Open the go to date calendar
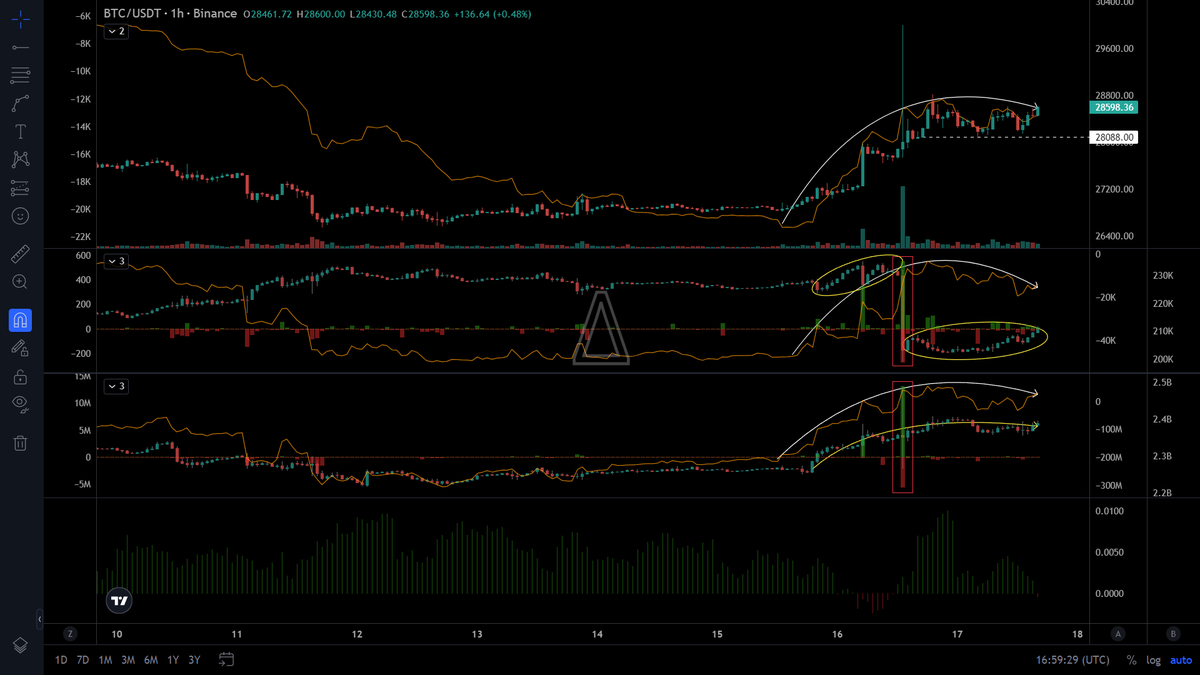This screenshot has width=1200, height=675. pyautogui.click(x=227, y=659)
